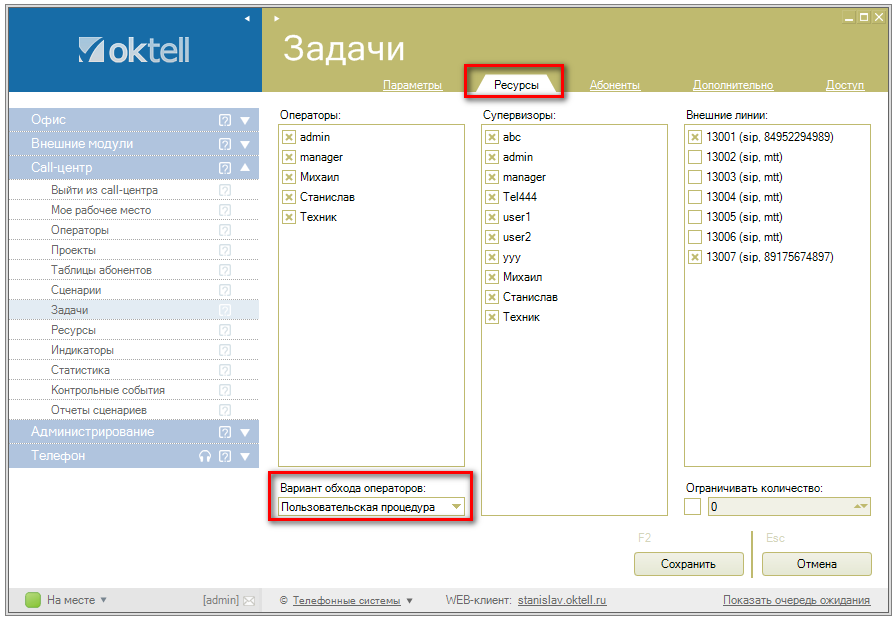Uncheck operator Михаил in the Операторы list

pyautogui.click(x=289, y=177)
